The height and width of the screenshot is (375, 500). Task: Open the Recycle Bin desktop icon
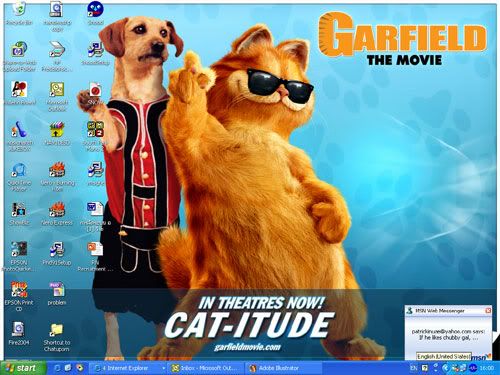tap(19, 9)
